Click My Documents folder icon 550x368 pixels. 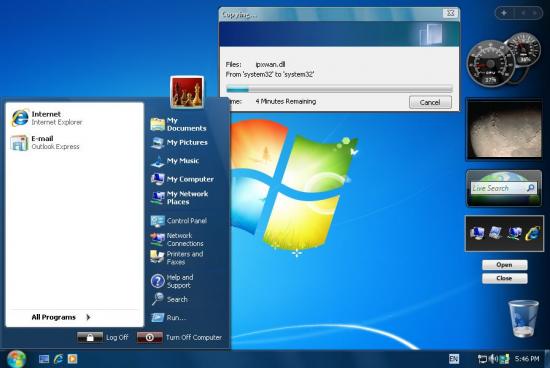157,124
